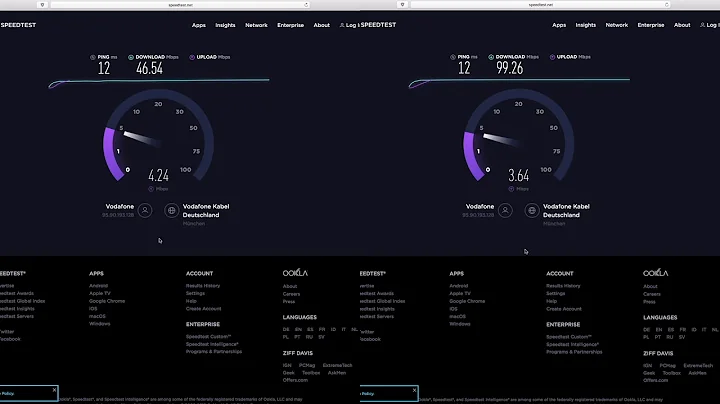
Task: Select DE language in left window footer
Action: pos(286,330)
